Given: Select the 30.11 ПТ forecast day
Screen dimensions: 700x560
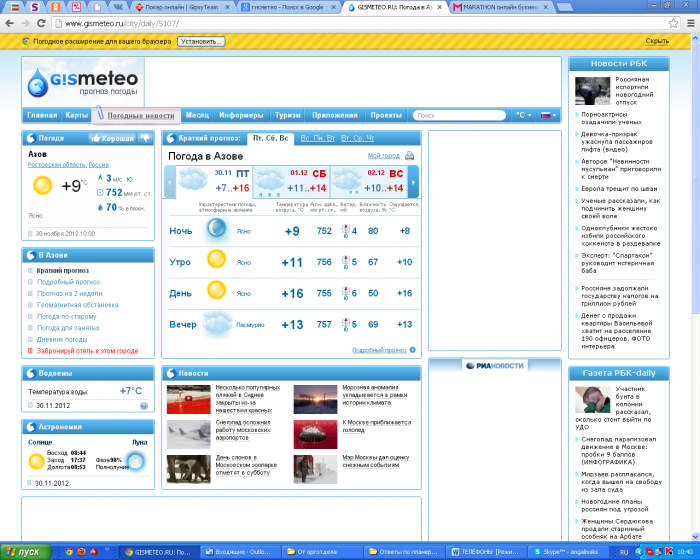Looking at the screenshot, I should click(x=214, y=181).
